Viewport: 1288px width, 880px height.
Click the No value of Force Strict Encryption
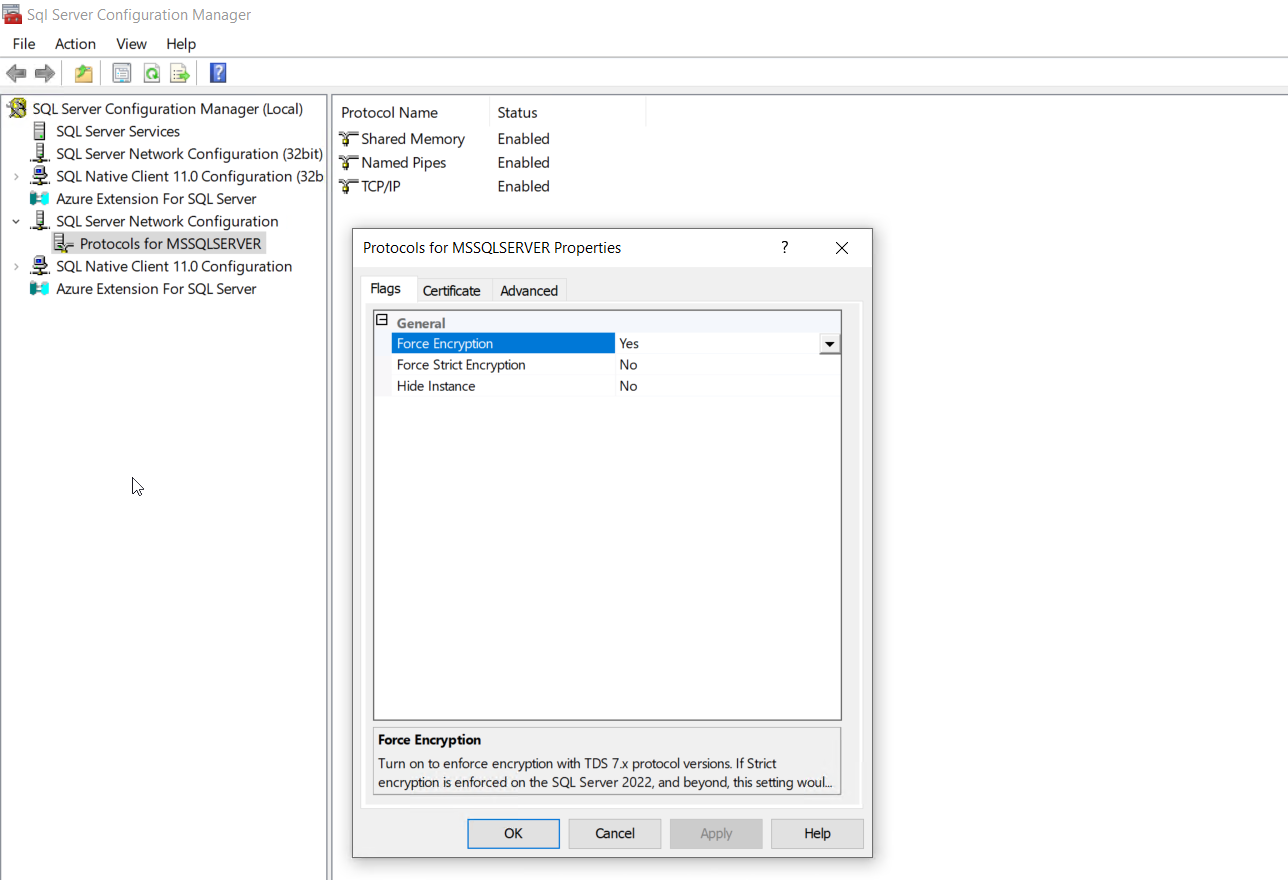pyautogui.click(x=628, y=365)
